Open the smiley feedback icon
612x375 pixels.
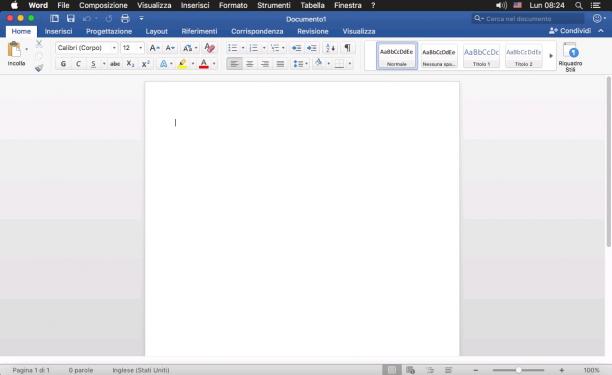coord(597,18)
